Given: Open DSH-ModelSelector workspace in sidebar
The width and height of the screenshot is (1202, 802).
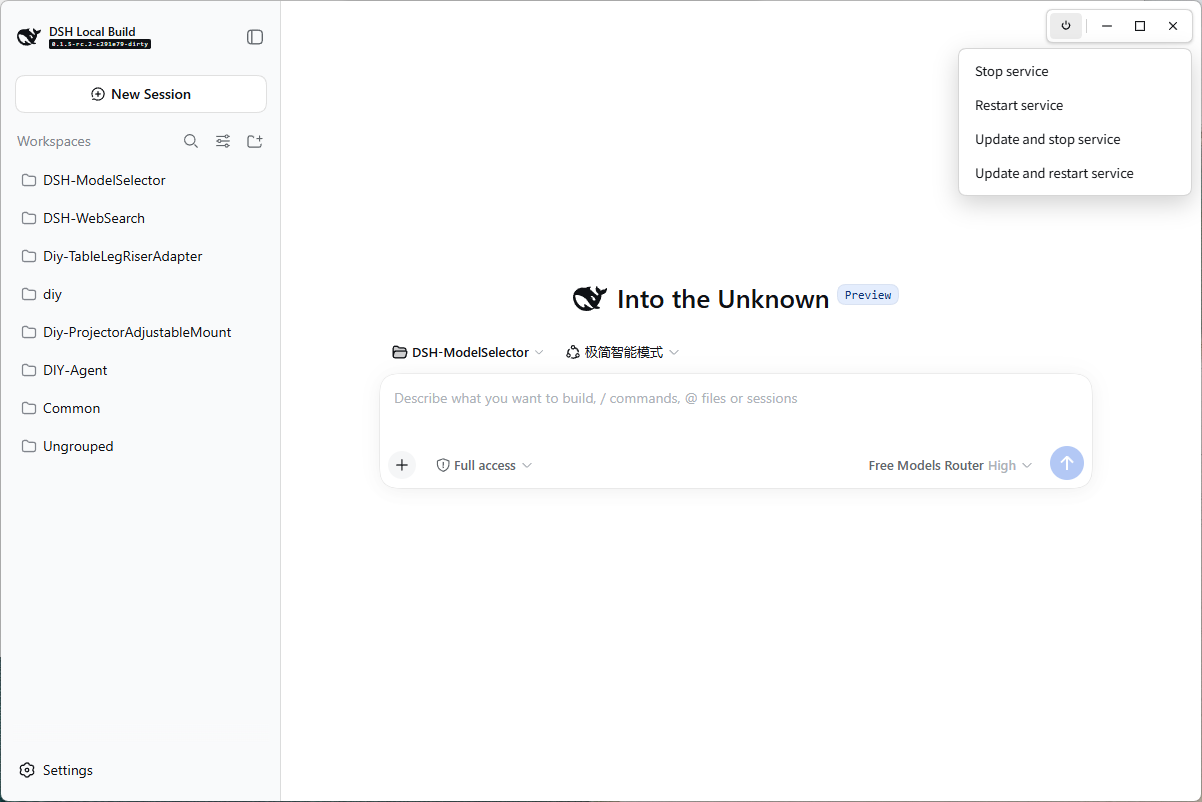Looking at the screenshot, I should click(x=141, y=180).
